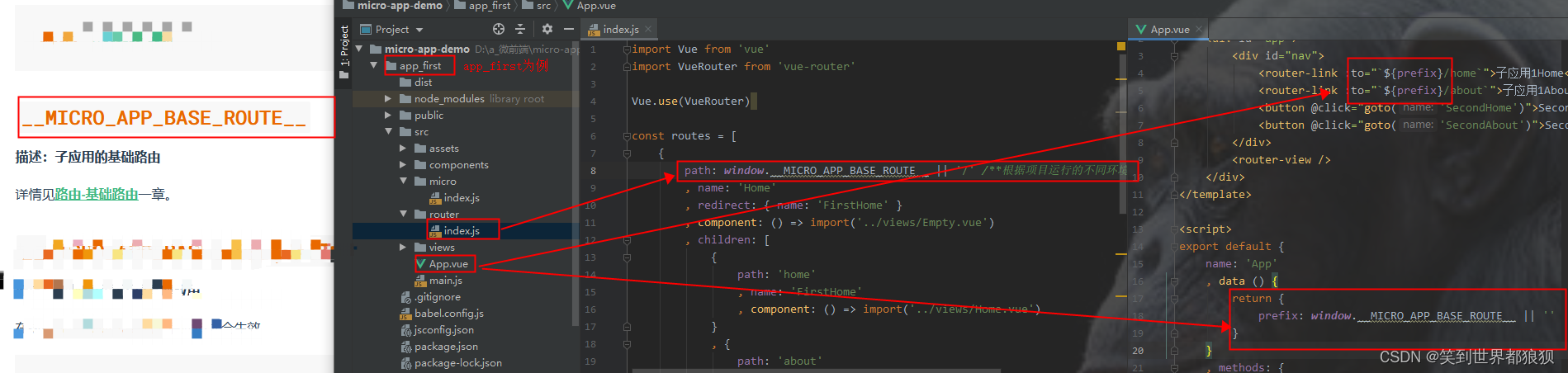Click app_first in the breadcrumb bar
This screenshot has width=1568, height=373.
coord(482,6)
